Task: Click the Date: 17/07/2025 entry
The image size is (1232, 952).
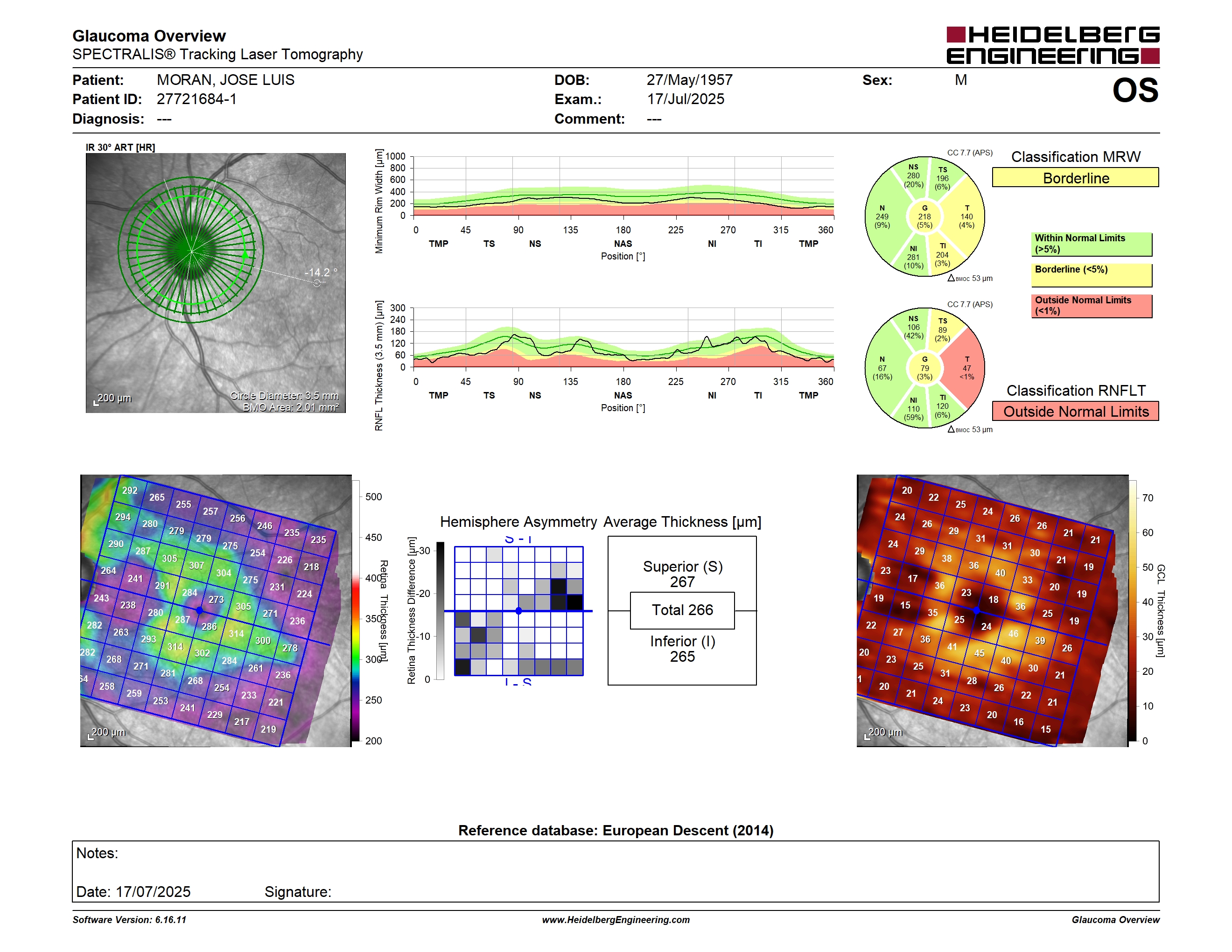Action: coord(133,892)
